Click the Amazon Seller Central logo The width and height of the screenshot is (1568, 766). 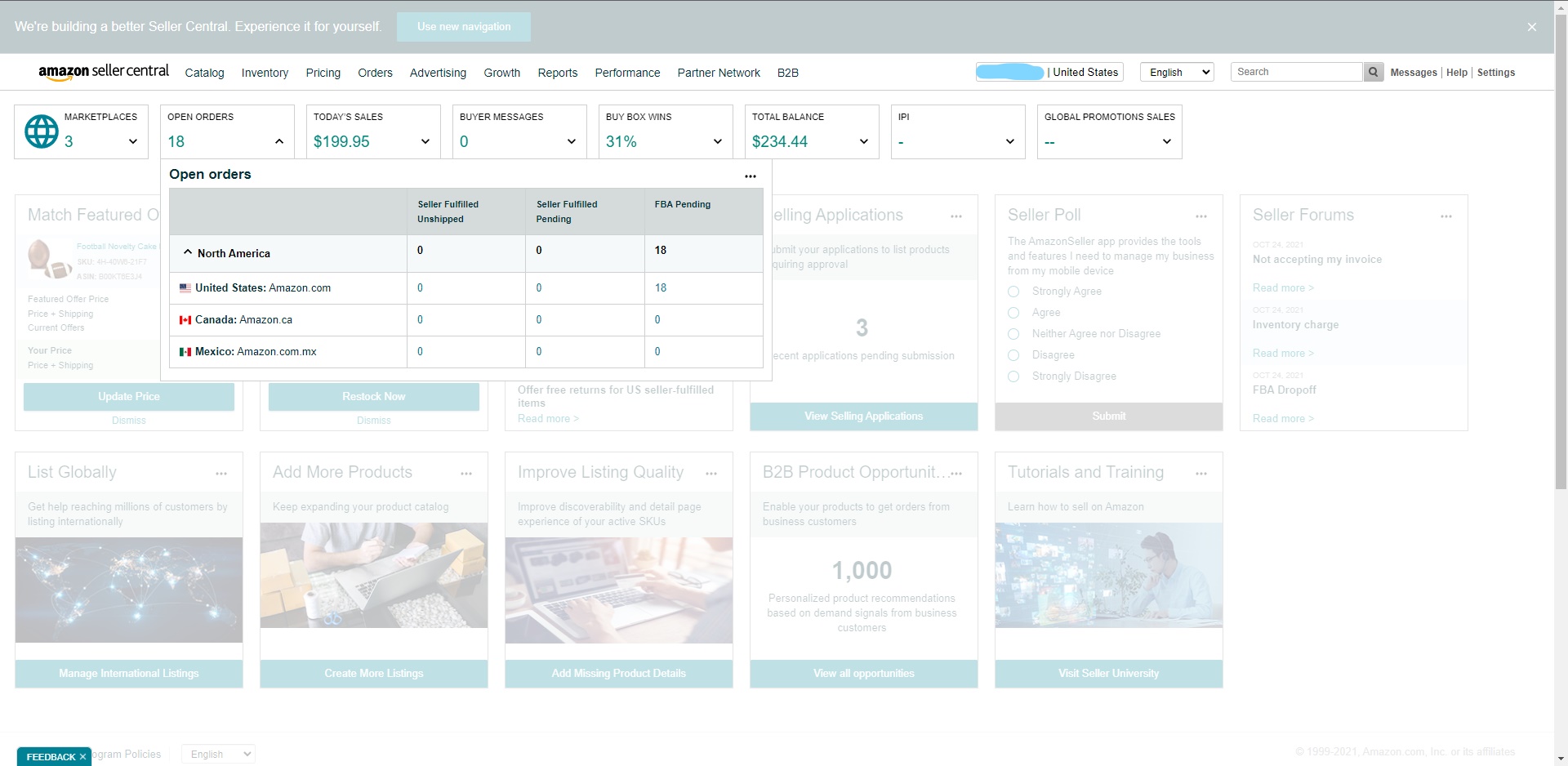click(x=104, y=72)
